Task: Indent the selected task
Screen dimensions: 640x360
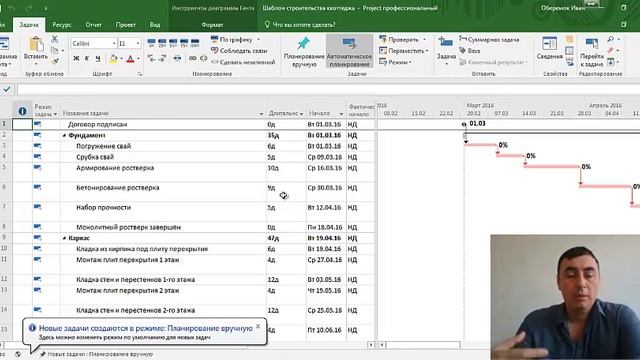Action: (162, 58)
